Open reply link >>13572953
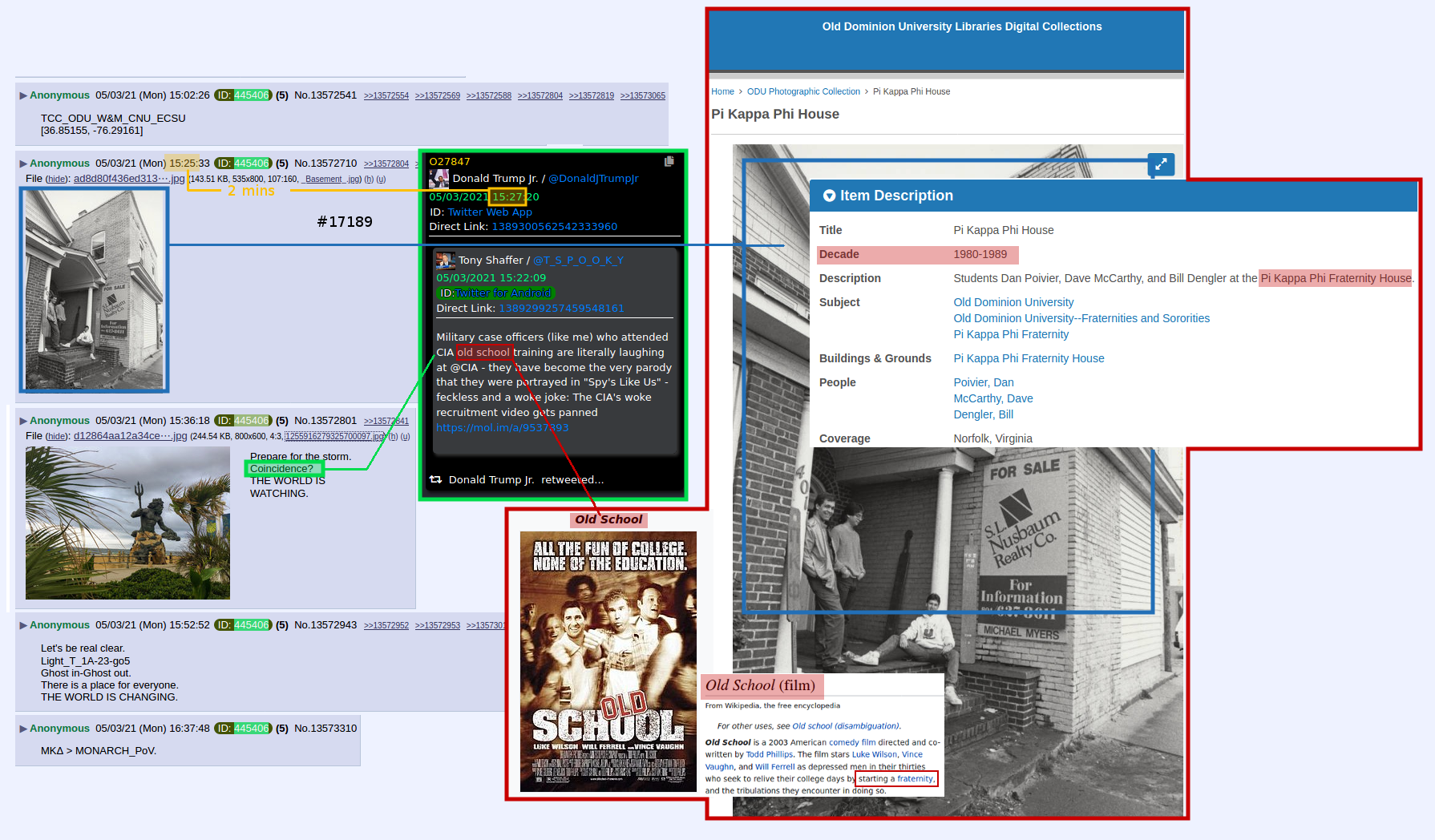1435x840 pixels. (438, 626)
